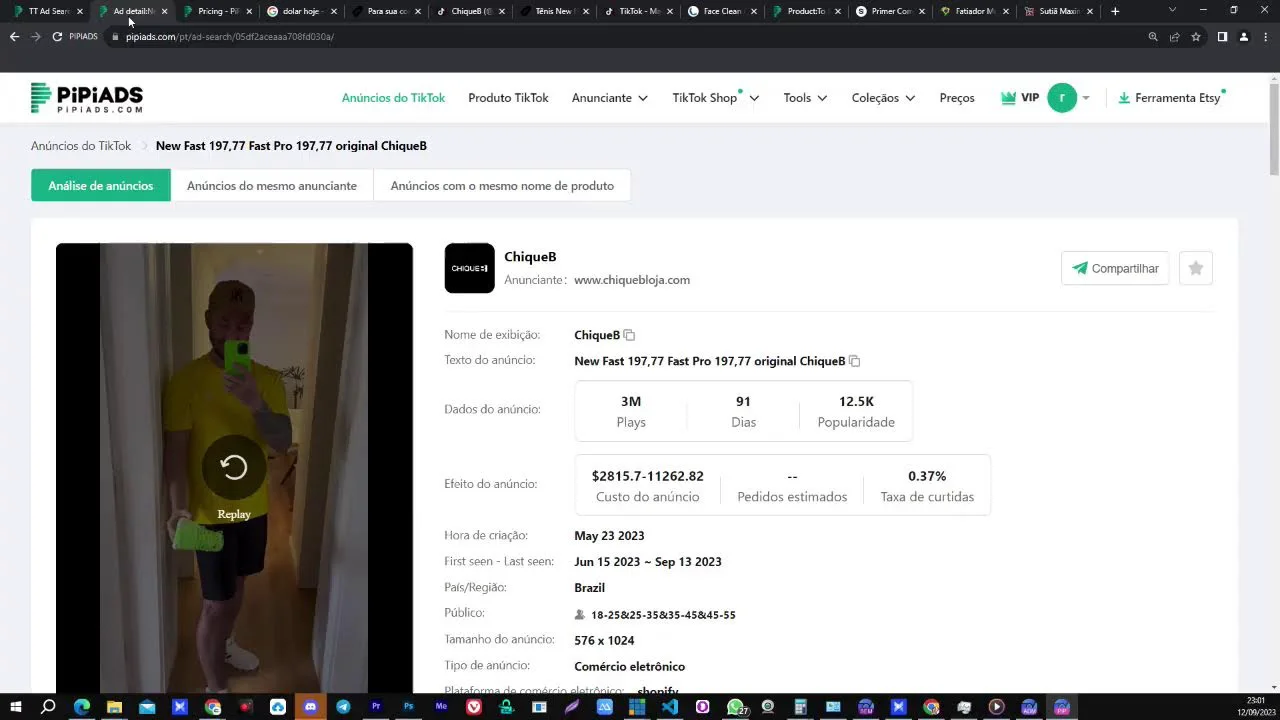The image size is (1280, 720).
Task: Bookmark this page with the star
Action: 1196,37
